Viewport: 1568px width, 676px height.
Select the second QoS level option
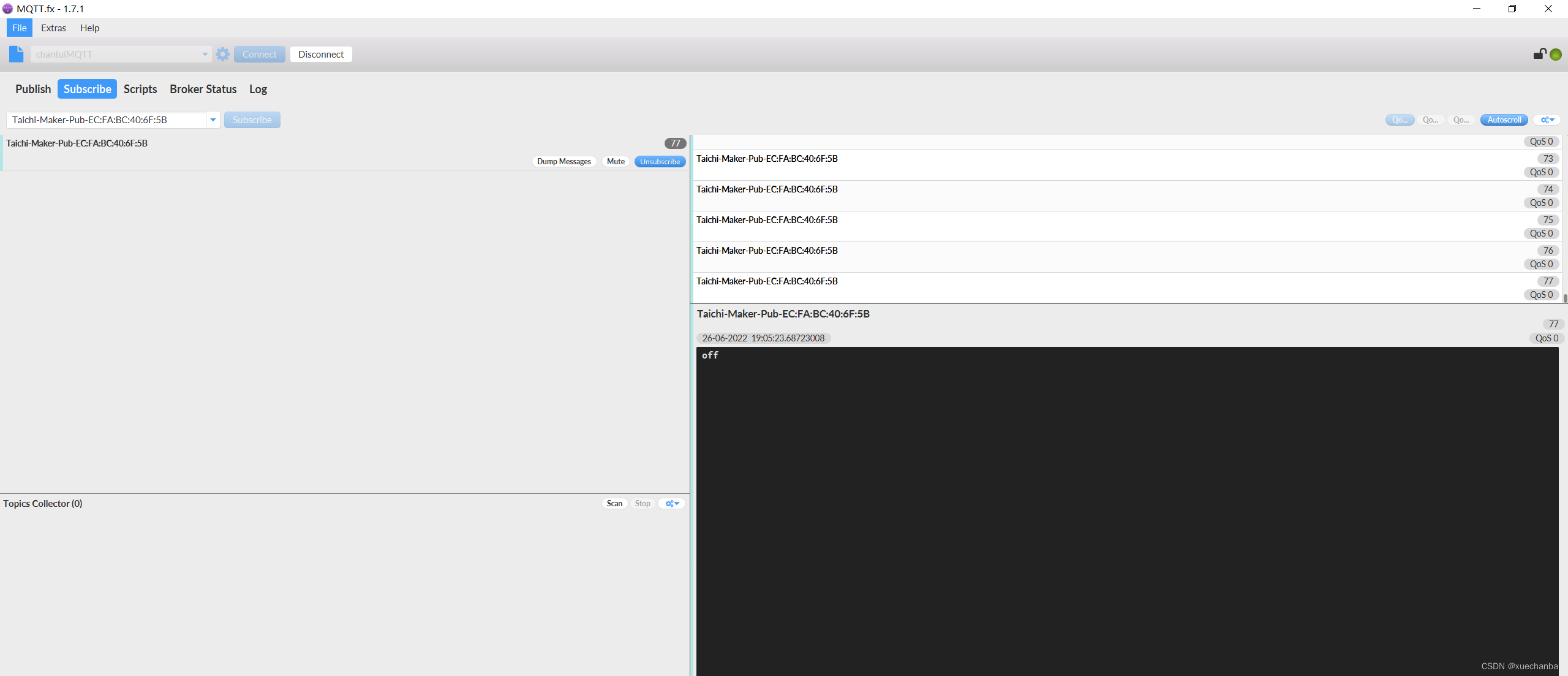tap(1430, 120)
